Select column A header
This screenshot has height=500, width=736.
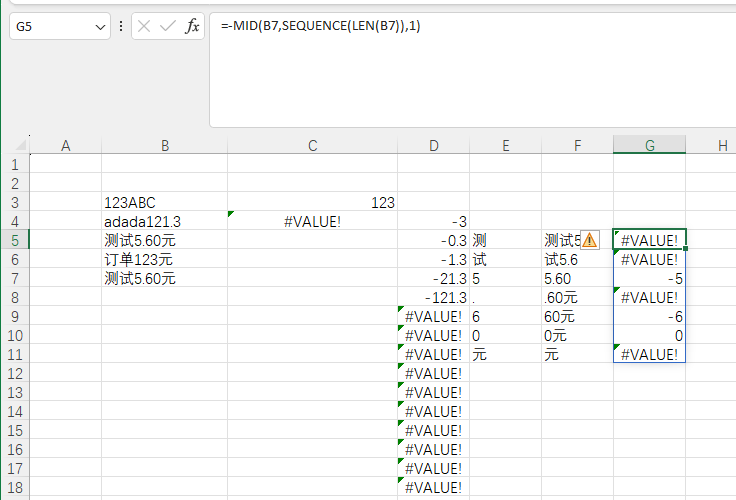click(x=66, y=145)
